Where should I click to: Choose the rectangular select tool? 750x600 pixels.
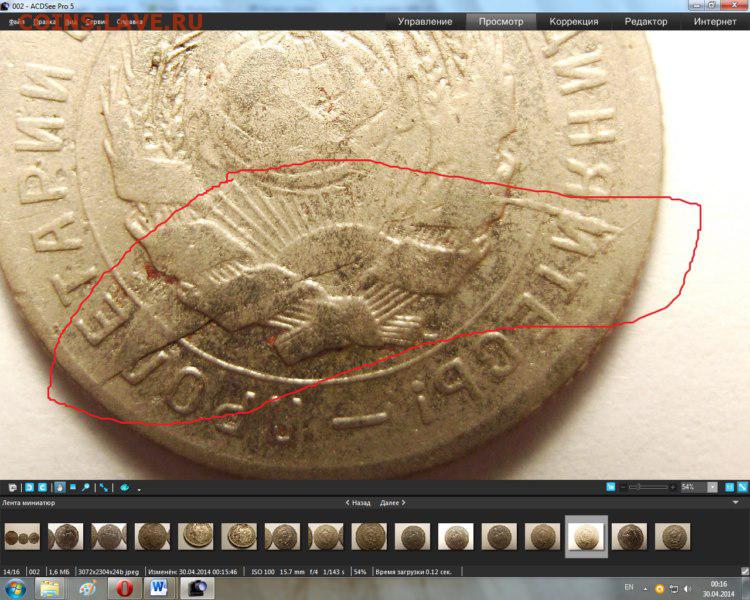(73, 487)
